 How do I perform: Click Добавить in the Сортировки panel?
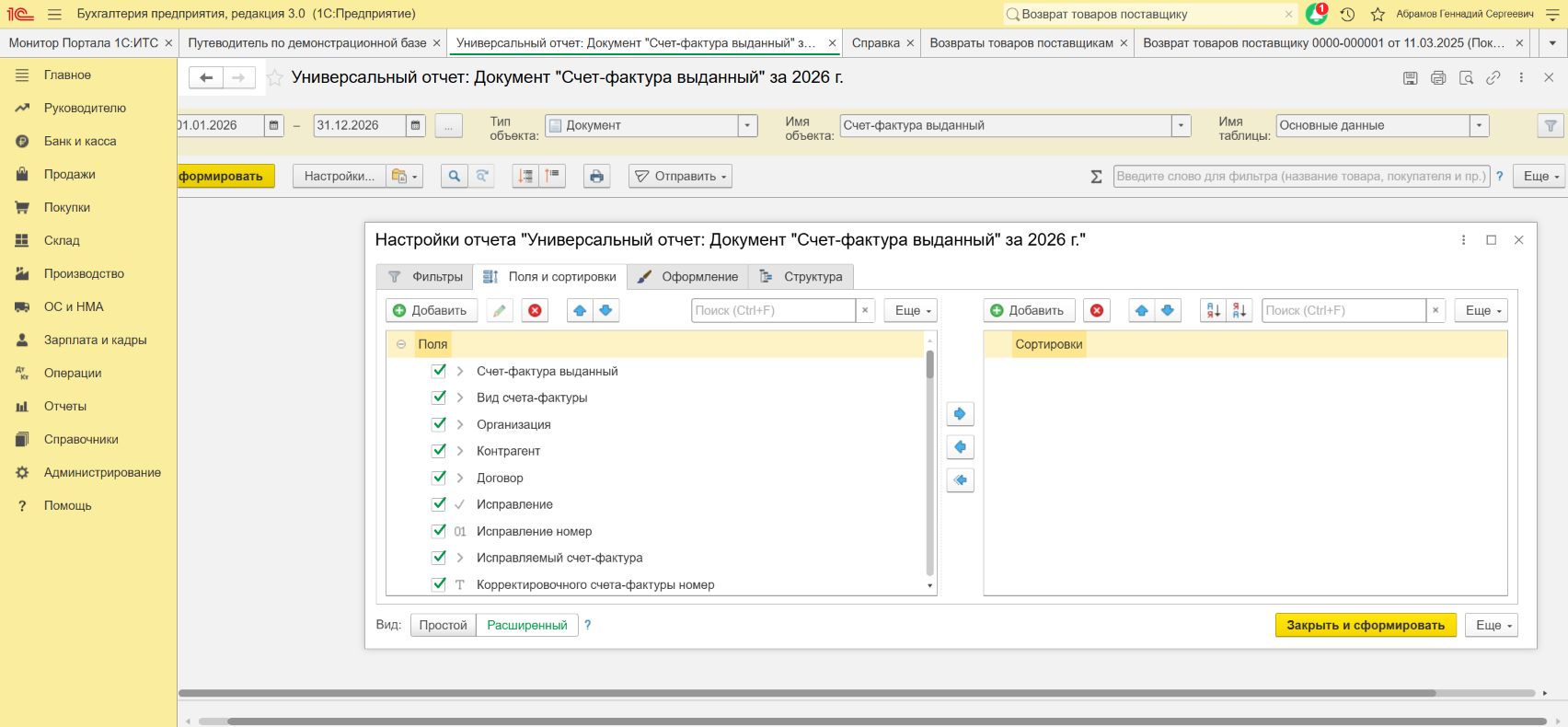pyautogui.click(x=1028, y=310)
